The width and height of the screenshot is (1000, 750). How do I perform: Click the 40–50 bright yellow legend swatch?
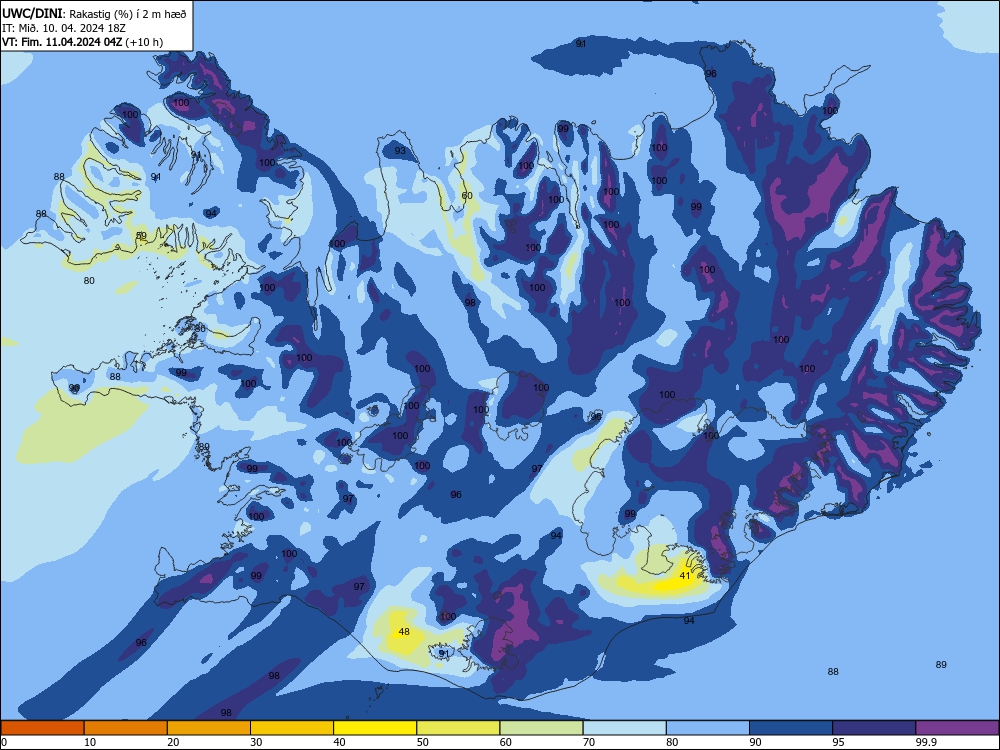click(x=375, y=728)
